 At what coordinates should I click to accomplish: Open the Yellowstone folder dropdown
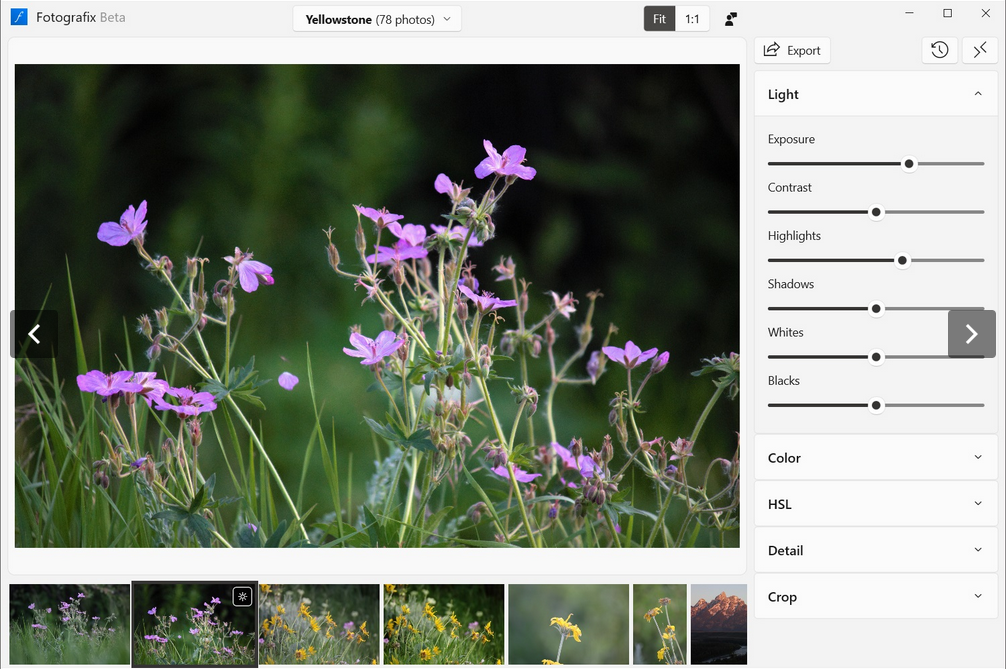pyautogui.click(x=377, y=19)
